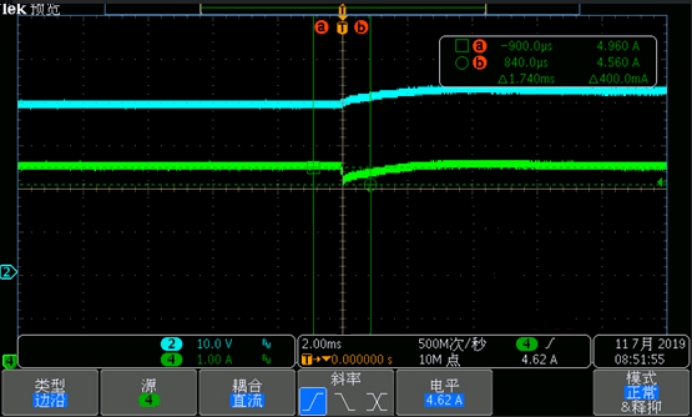Open the 耦合 (coupling) menu
This screenshot has width=693, height=417.
[246, 392]
